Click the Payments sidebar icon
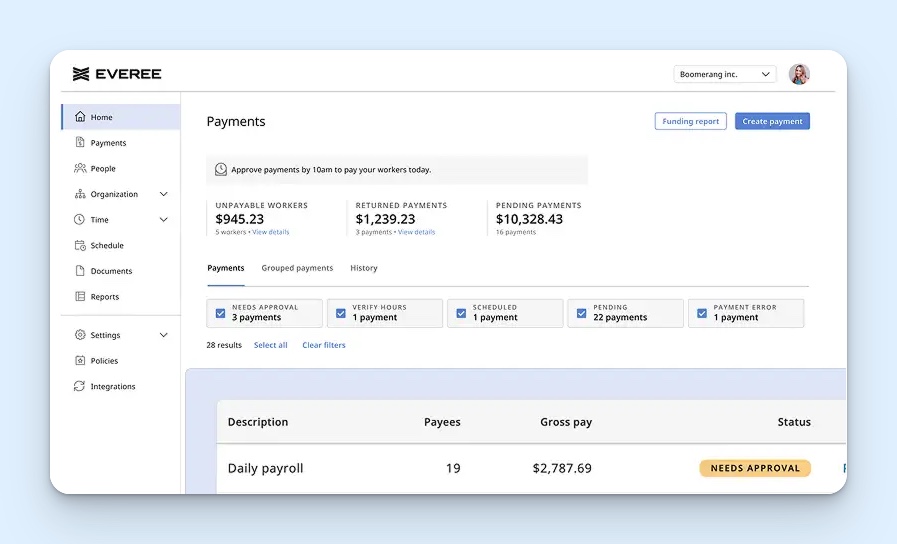The height and width of the screenshot is (544, 897). point(80,142)
